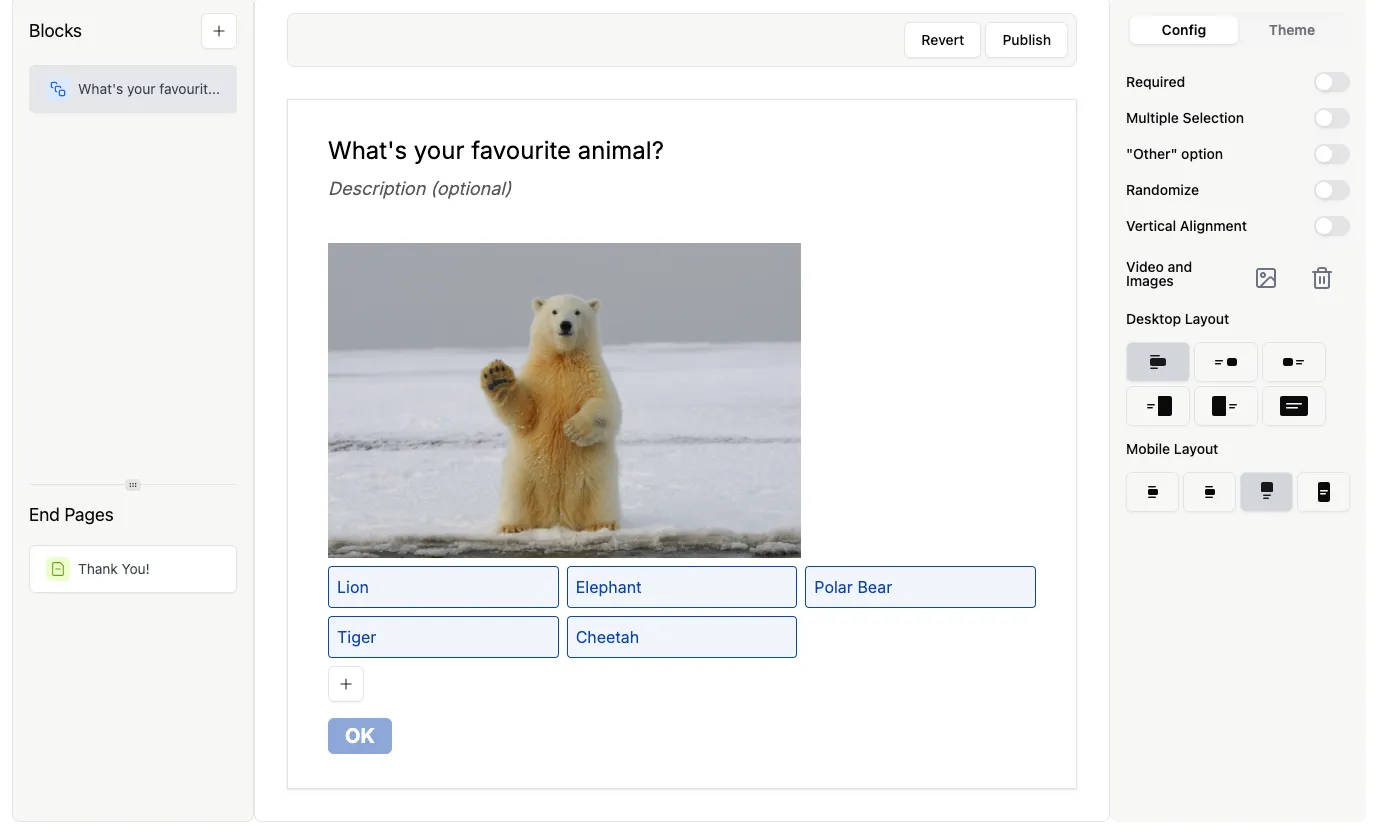Screen dimensions: 1376x834
Task: Click the Description (optional) field
Action: click(420, 188)
